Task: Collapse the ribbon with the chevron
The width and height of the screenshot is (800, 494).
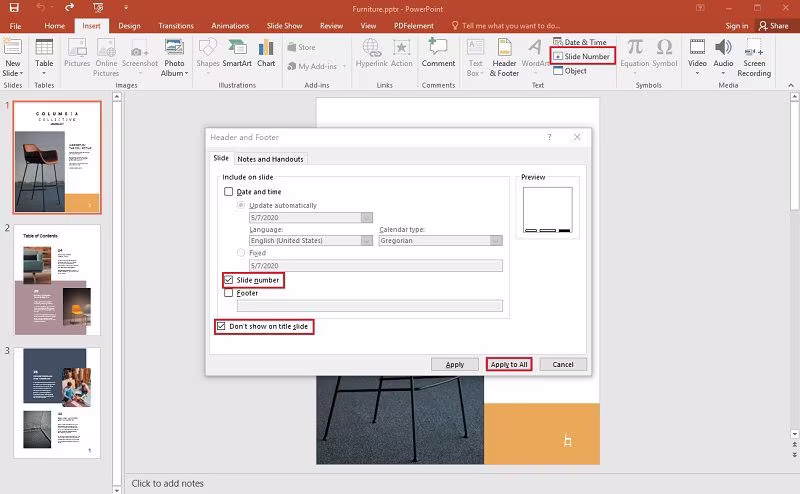Action: click(x=791, y=85)
